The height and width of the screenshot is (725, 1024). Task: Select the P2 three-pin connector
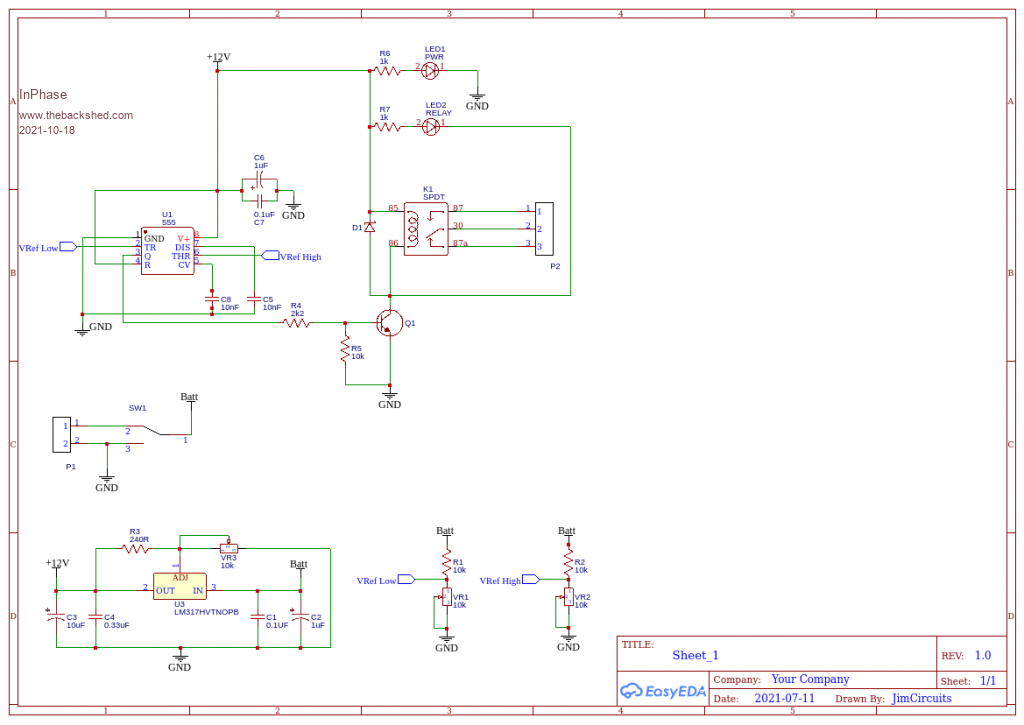point(545,228)
